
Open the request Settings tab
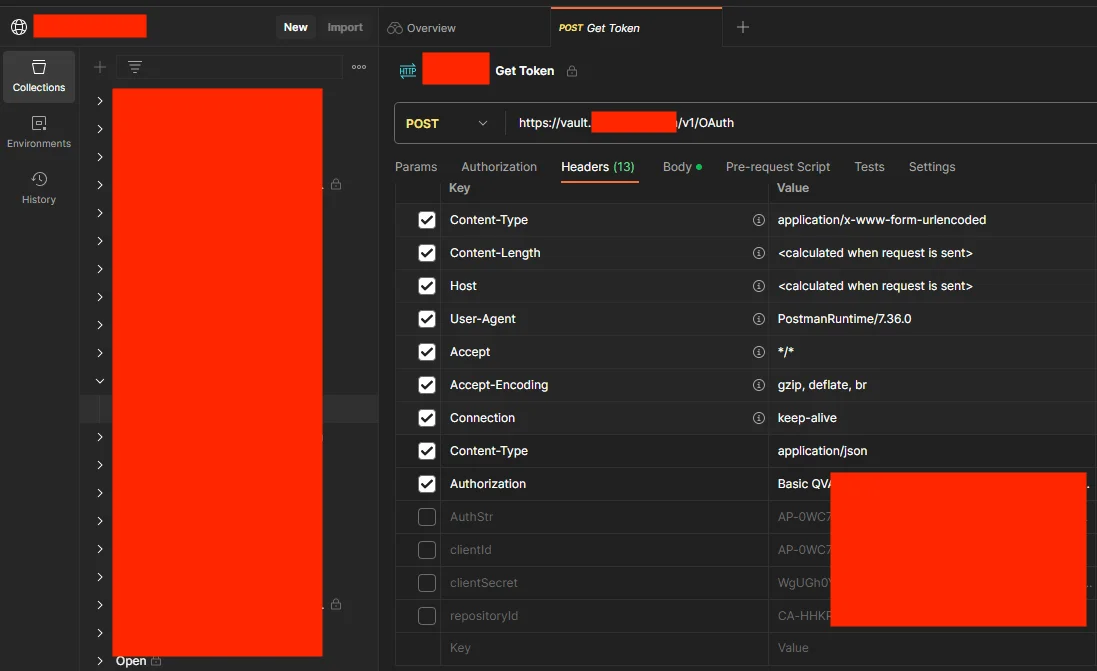coord(932,167)
